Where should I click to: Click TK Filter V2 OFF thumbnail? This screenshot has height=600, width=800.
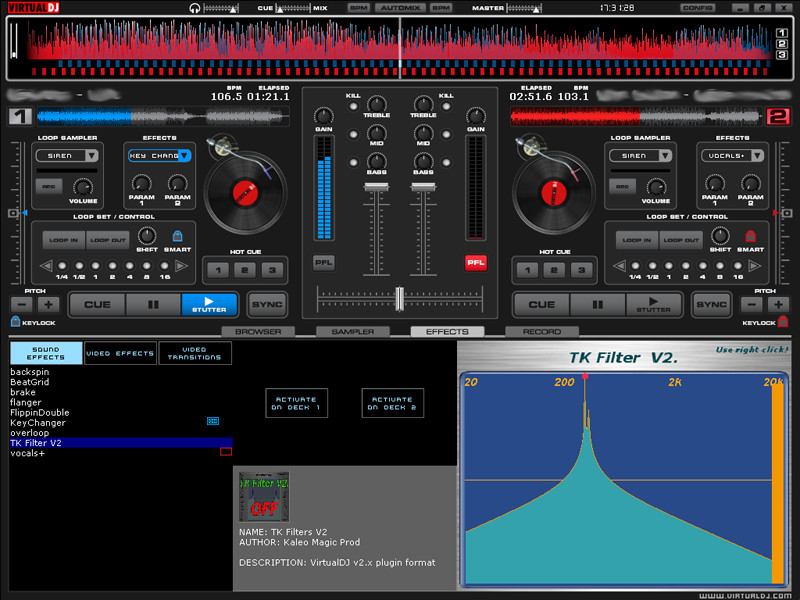point(264,497)
